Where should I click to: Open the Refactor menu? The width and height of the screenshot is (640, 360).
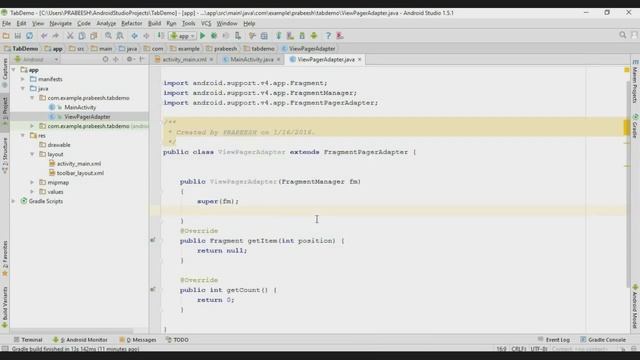coord(131,24)
